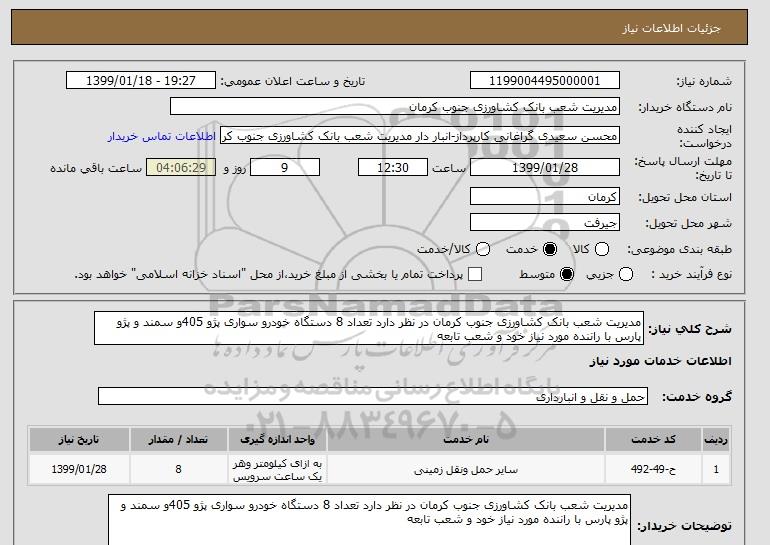Click the اطلاعات خدمات مورد نیاز heading
Viewport: 770px width, 545px height.
click(660, 361)
